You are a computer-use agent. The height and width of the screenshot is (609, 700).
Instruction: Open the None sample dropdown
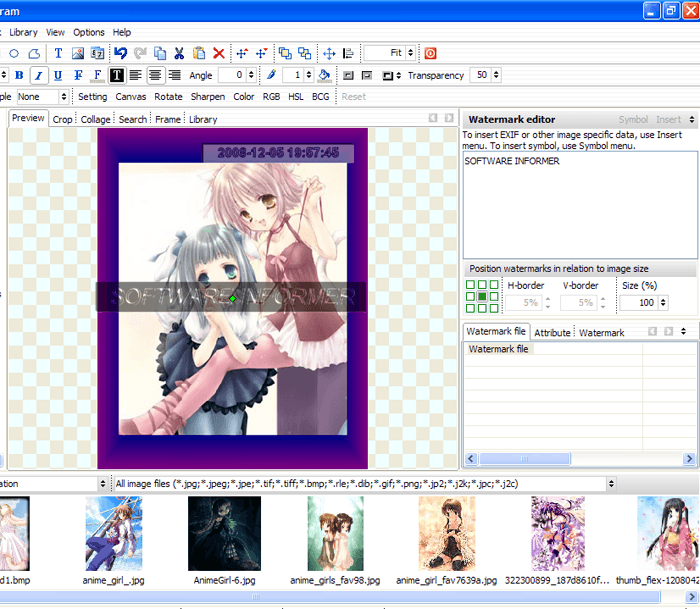(x=63, y=97)
